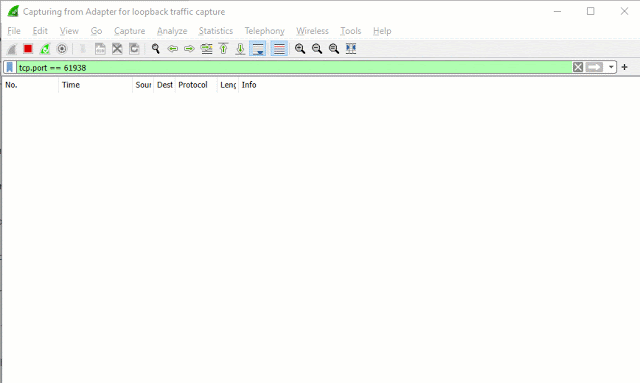Open capture options gear icon
The height and width of the screenshot is (383, 640).
(62, 49)
